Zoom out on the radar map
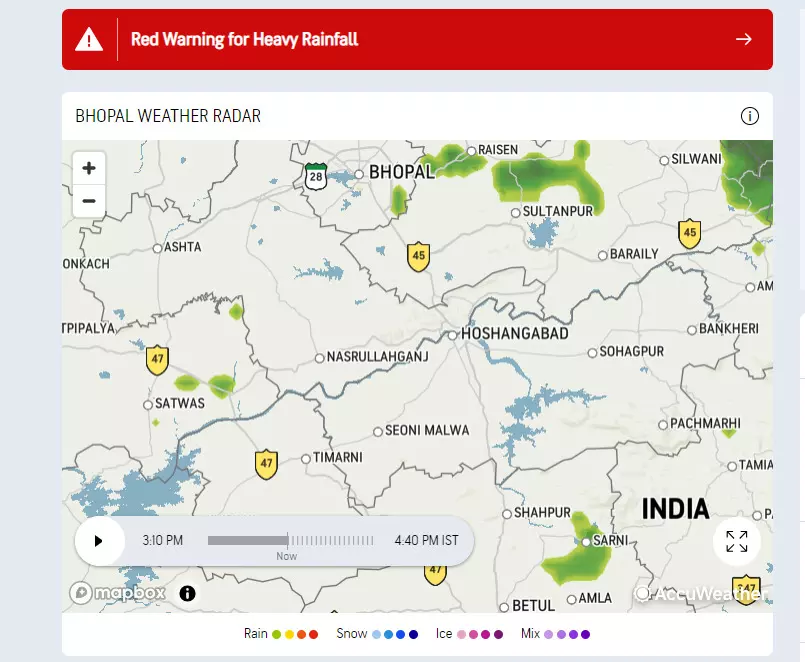This screenshot has width=805, height=662. (x=89, y=201)
